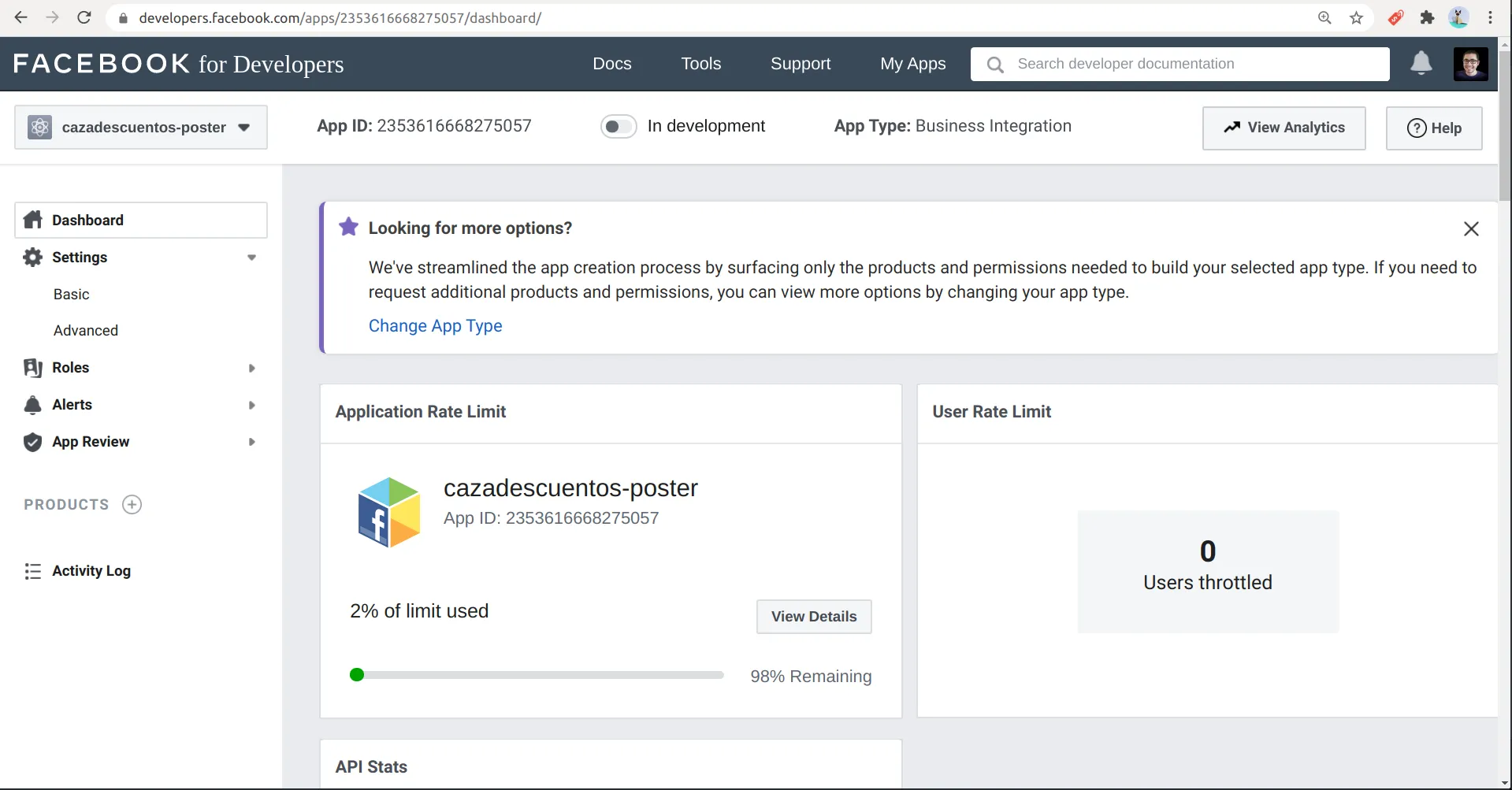This screenshot has height=790, width=1512.
Task: Toggle the In development switch
Action: (619, 126)
